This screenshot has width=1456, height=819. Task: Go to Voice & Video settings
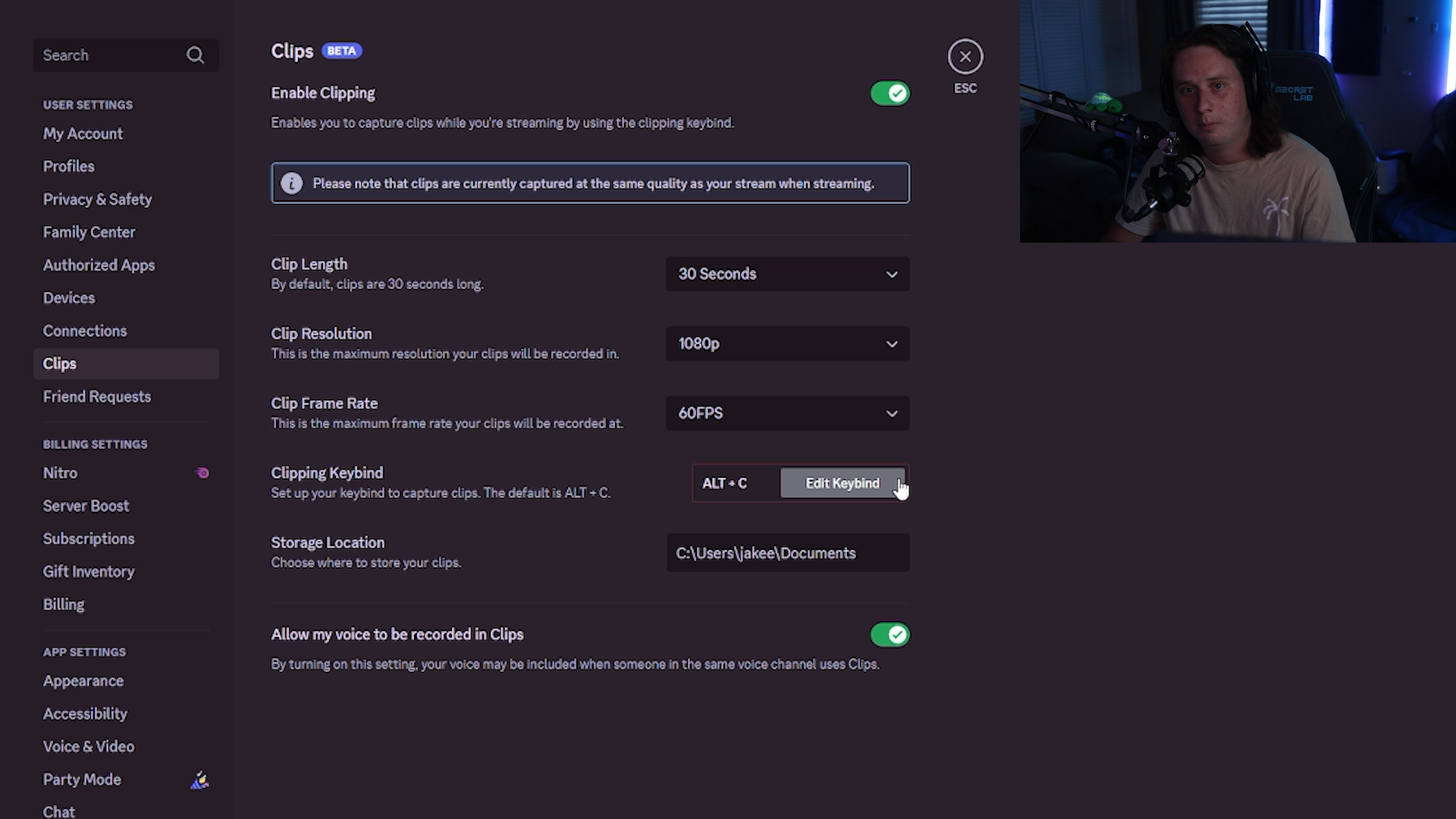click(88, 746)
